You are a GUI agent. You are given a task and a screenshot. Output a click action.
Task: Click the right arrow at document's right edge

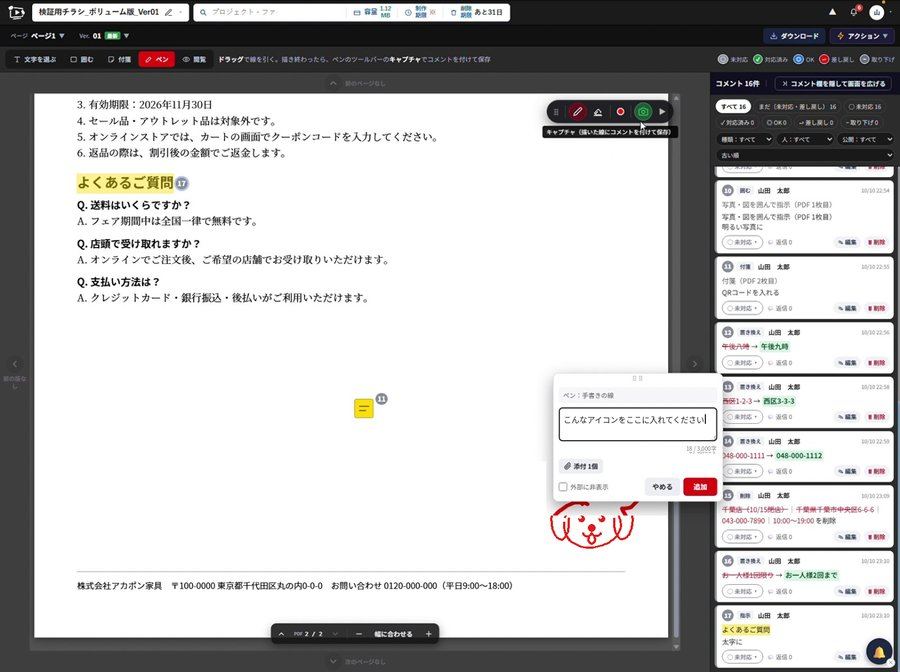point(695,364)
